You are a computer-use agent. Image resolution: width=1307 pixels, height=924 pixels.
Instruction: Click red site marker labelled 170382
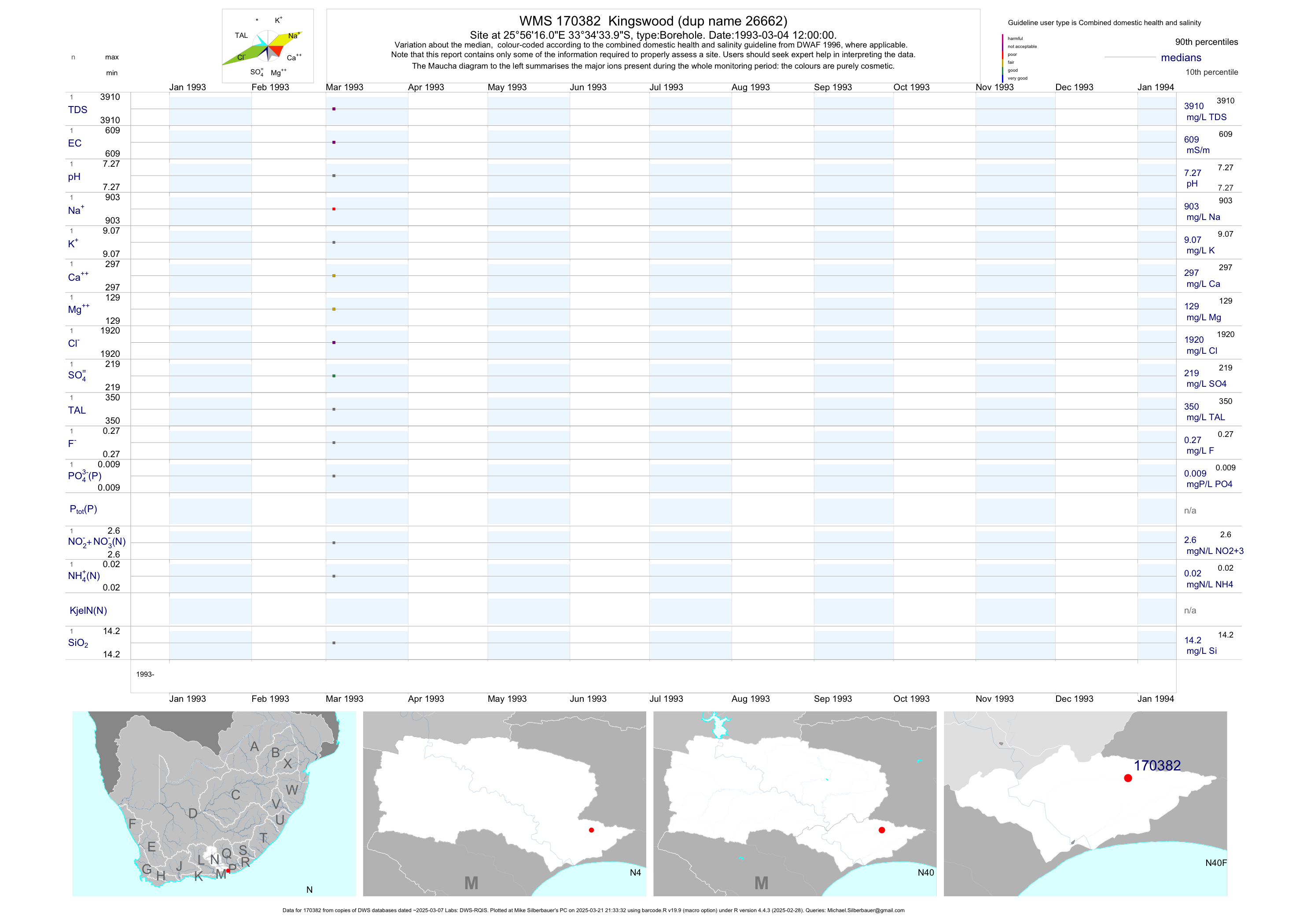[1128, 778]
